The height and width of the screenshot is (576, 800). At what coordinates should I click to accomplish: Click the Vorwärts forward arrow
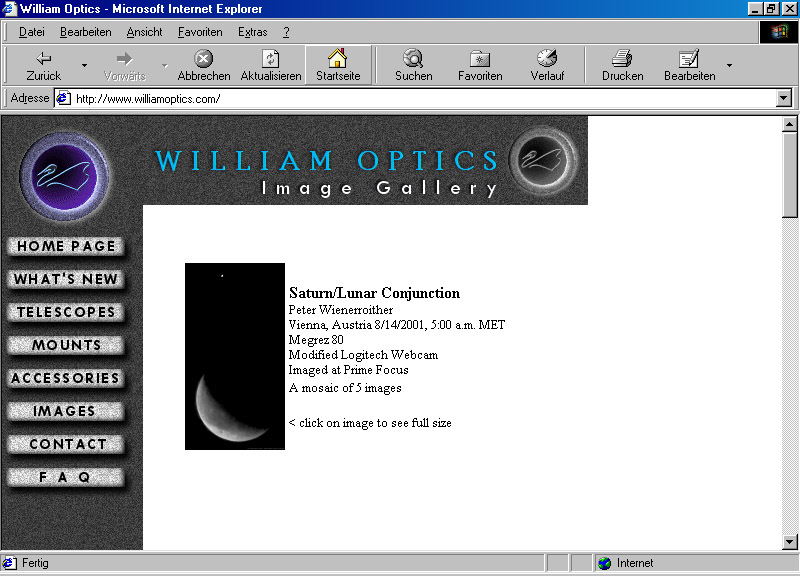pos(124,65)
